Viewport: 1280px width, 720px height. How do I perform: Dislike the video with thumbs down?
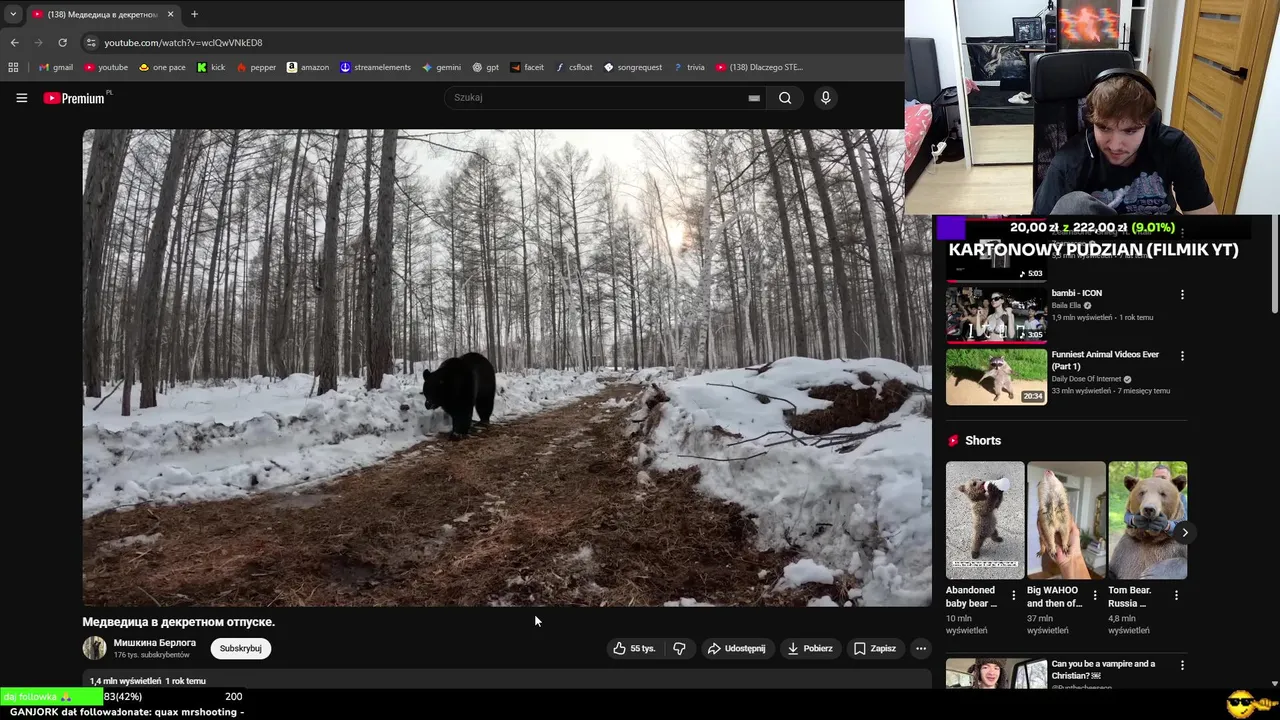click(x=679, y=648)
